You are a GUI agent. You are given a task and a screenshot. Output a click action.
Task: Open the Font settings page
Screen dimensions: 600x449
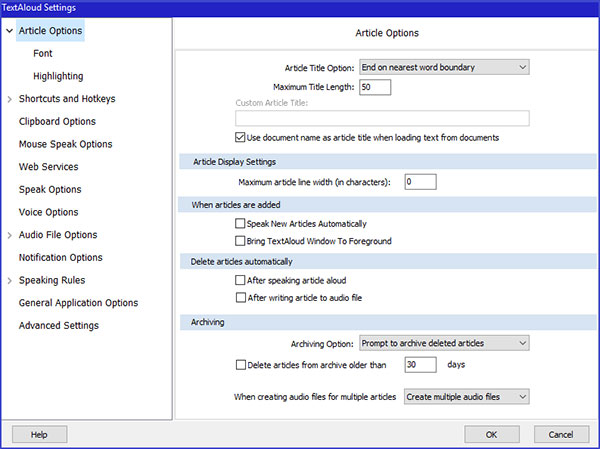point(43,53)
